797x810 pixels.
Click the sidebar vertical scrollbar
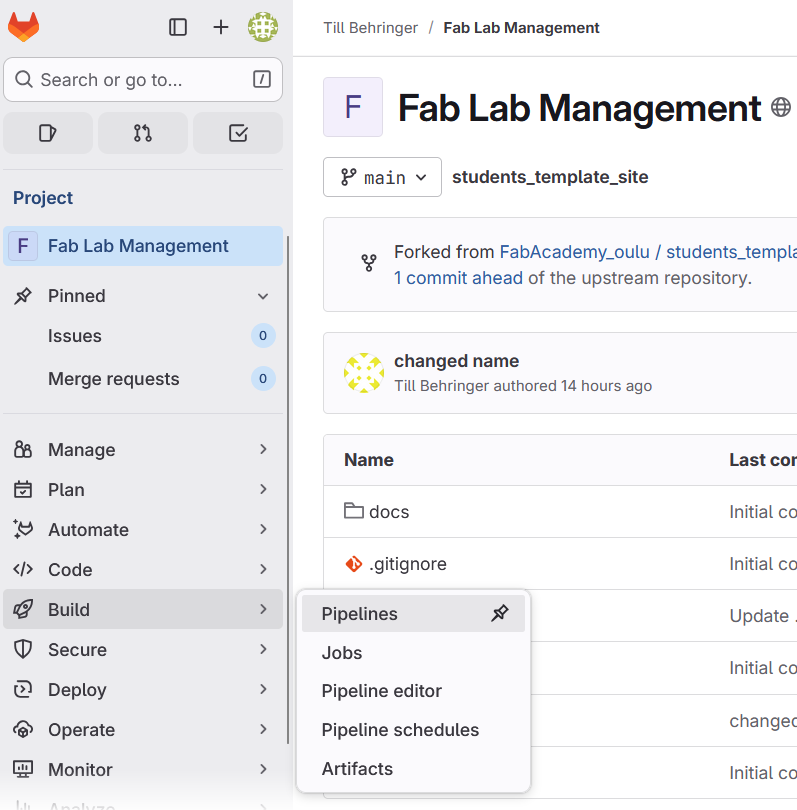[288, 490]
